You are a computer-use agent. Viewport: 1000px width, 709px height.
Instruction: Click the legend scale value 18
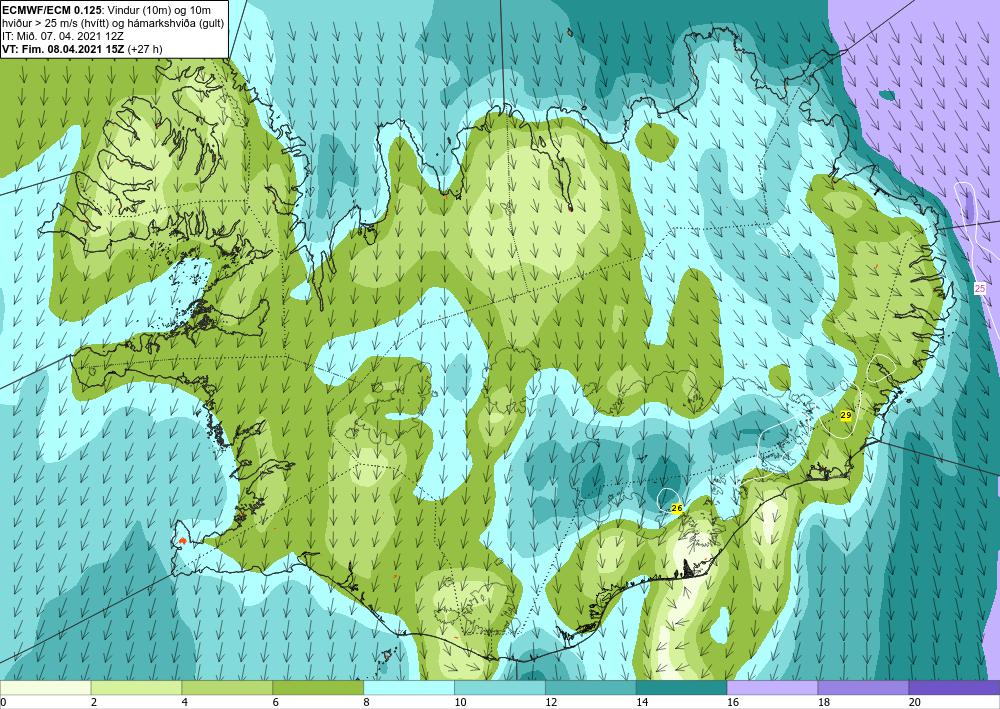[824, 703]
